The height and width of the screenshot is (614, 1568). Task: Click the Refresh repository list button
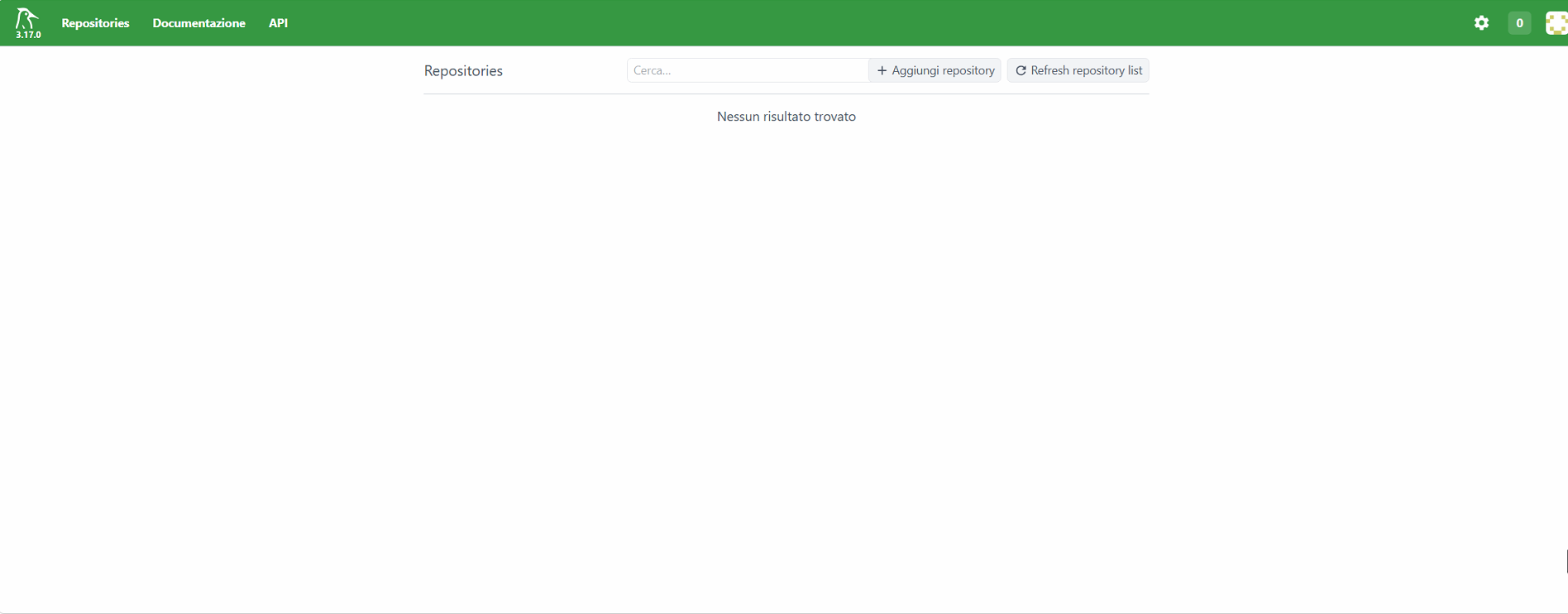coord(1078,70)
